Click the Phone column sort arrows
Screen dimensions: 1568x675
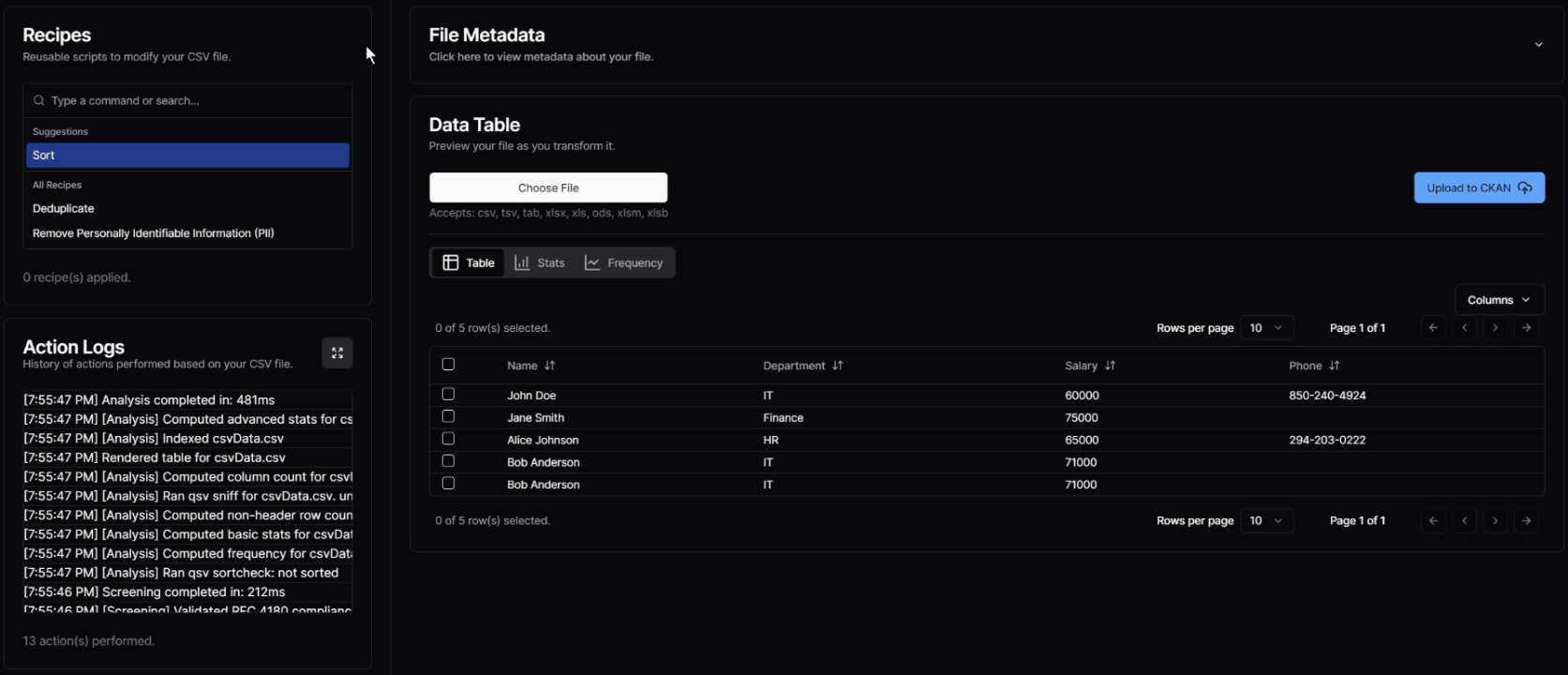coord(1335,366)
